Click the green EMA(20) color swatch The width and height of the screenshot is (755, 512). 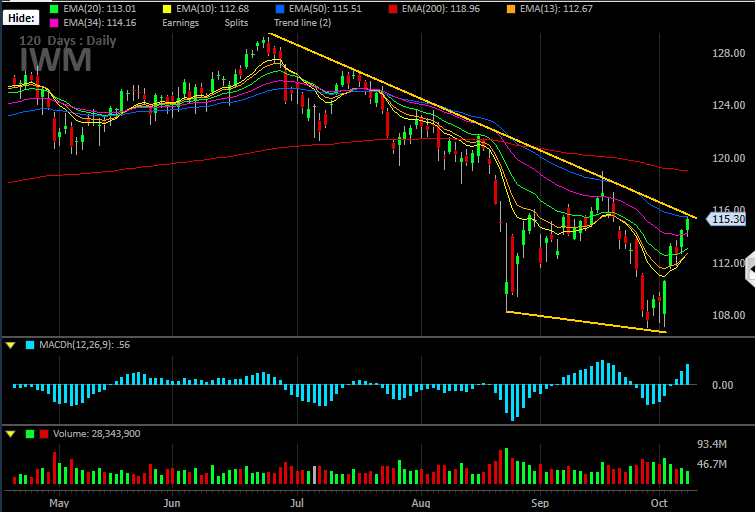pyautogui.click(x=54, y=9)
